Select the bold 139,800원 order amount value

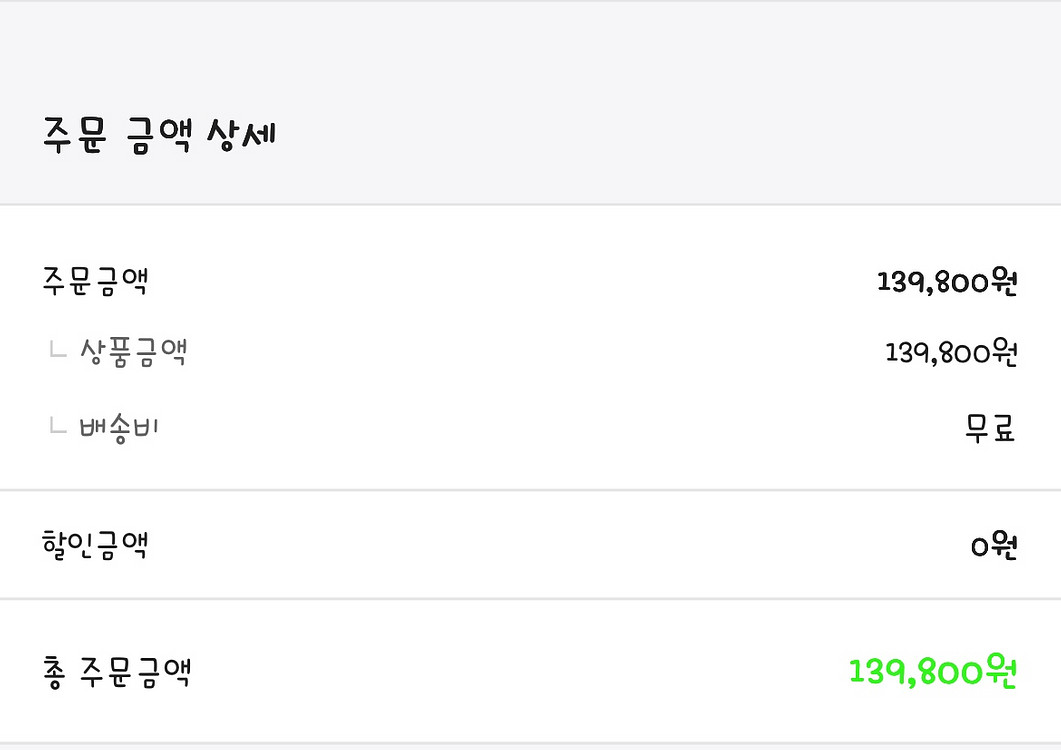coord(947,282)
